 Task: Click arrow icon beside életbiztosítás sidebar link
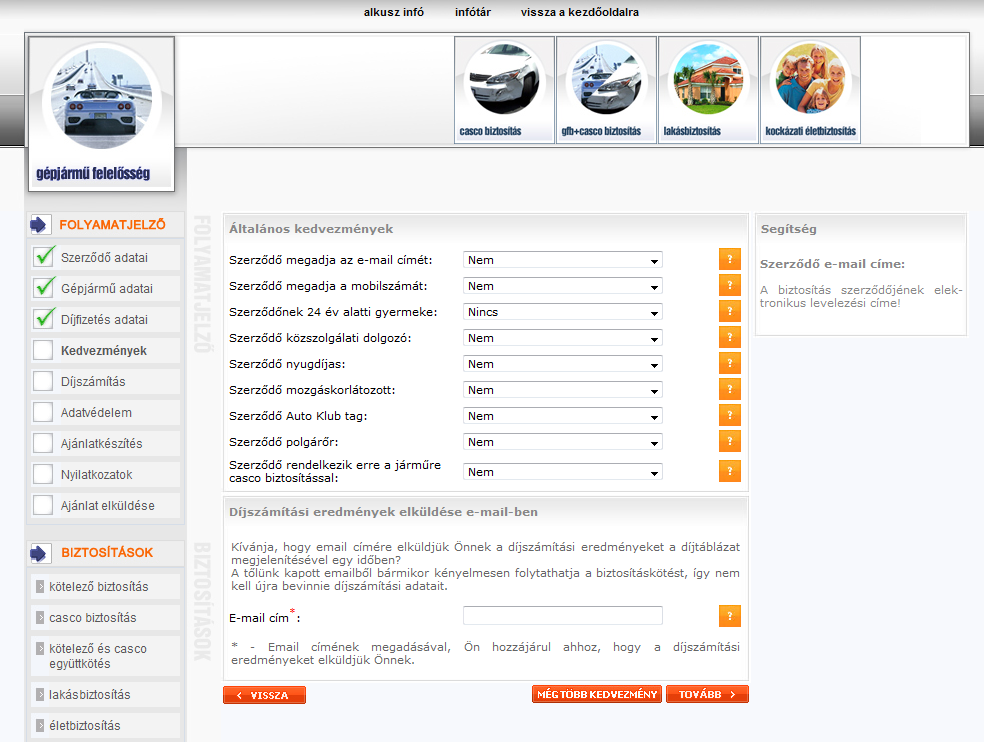40,726
